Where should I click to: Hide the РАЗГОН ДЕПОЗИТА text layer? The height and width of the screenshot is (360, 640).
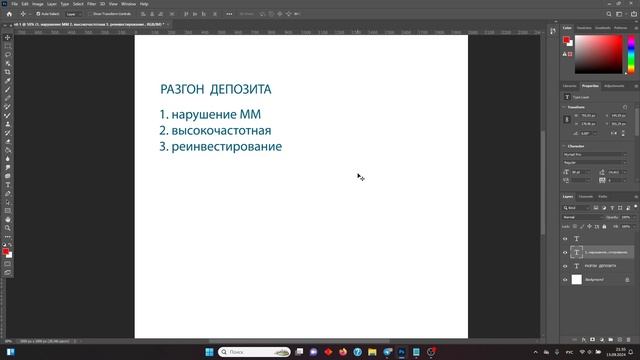[565, 266]
